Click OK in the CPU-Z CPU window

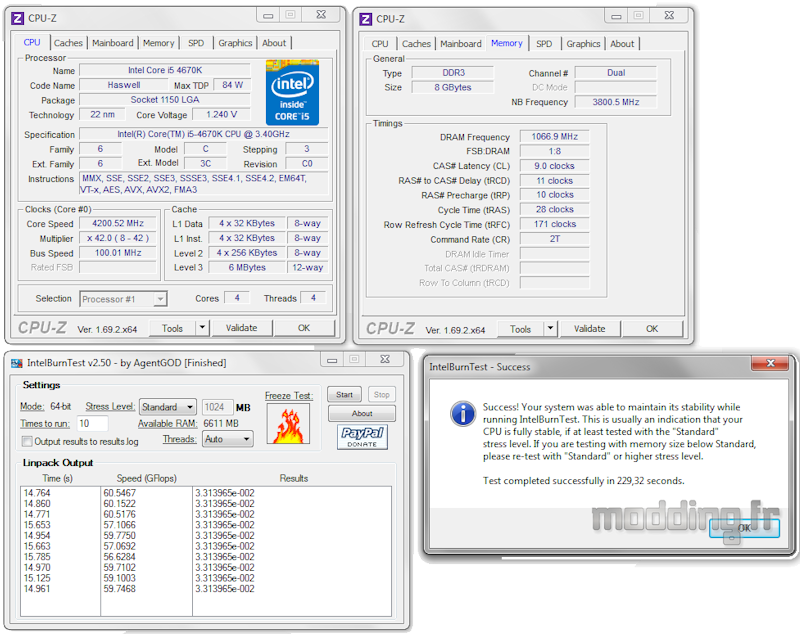click(x=304, y=328)
